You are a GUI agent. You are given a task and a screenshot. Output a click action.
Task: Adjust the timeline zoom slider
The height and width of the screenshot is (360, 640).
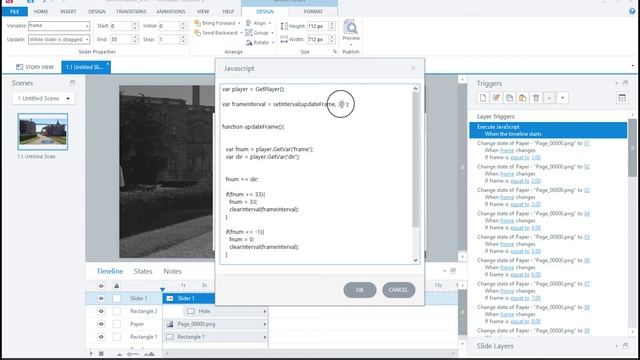coord(133,354)
